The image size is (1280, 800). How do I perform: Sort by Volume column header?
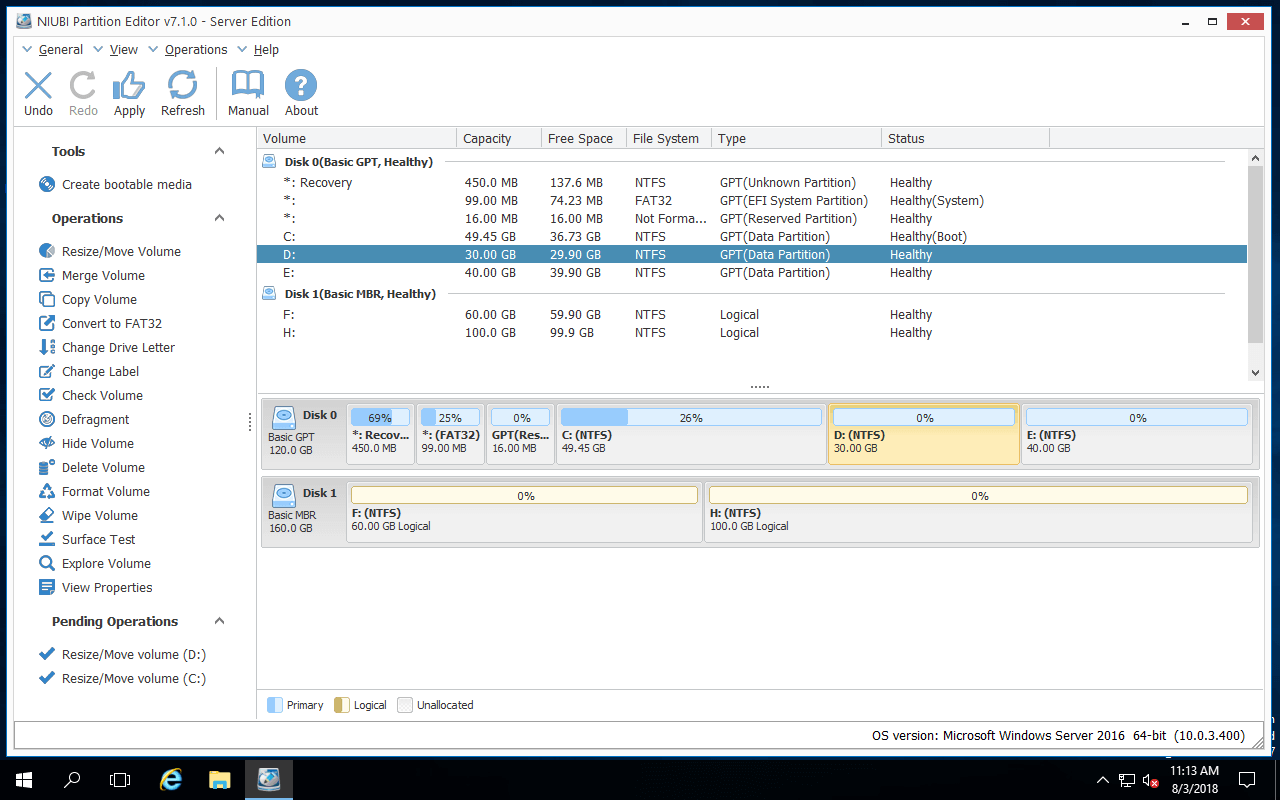(x=357, y=138)
